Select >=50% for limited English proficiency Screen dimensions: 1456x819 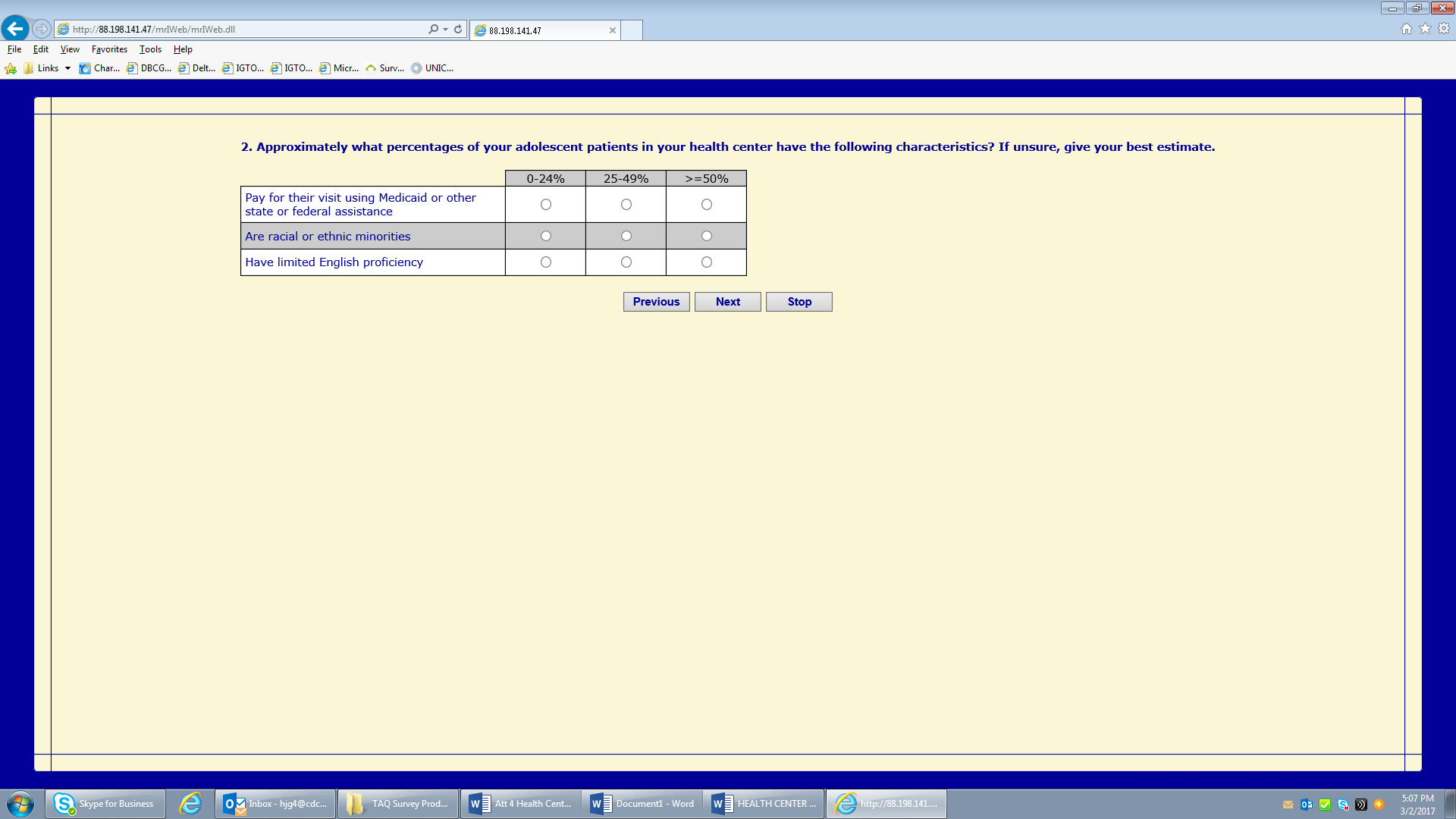coord(707,262)
